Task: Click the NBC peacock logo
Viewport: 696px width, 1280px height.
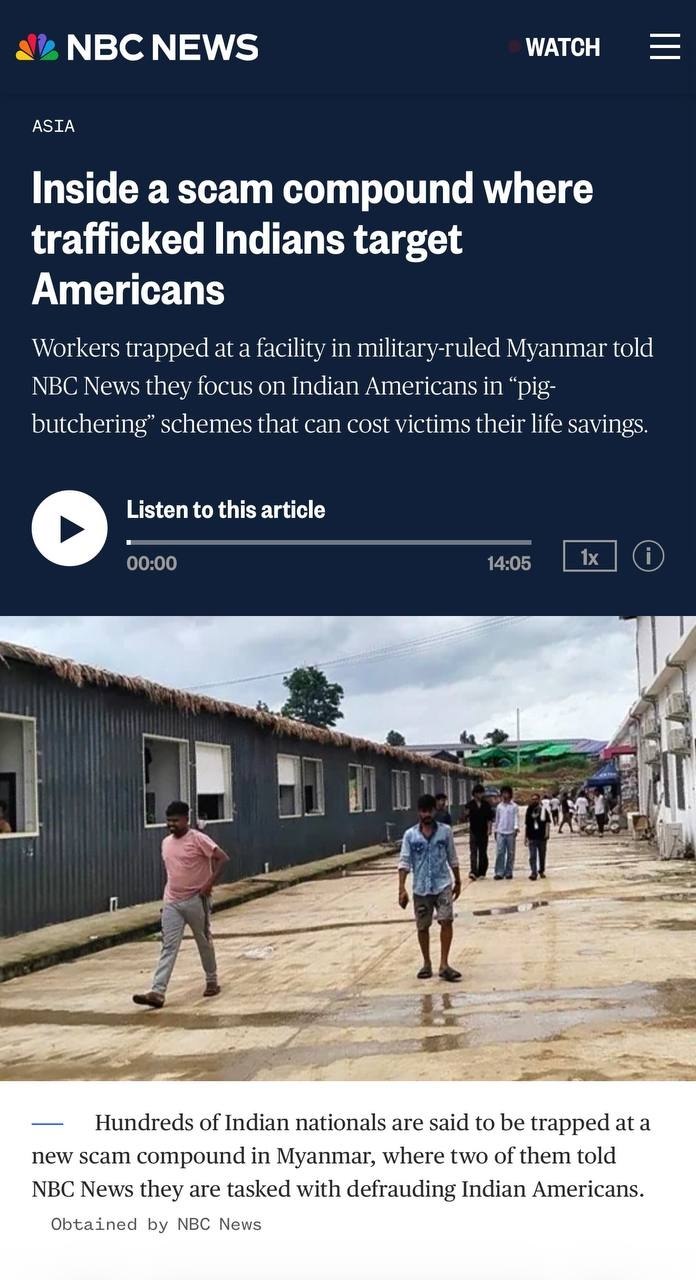Action: (37, 47)
